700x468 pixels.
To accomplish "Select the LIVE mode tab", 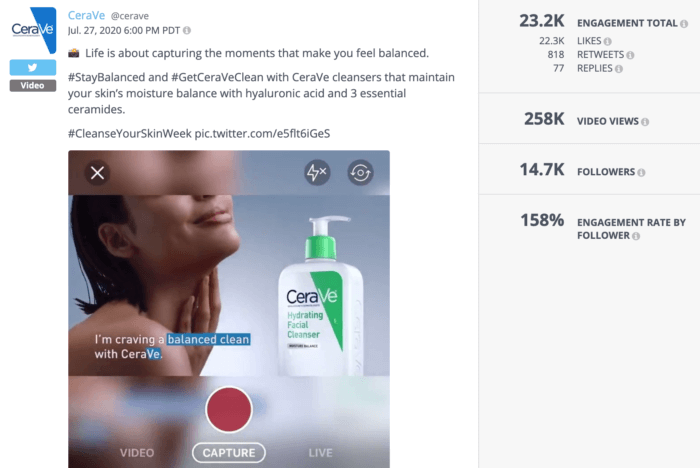I will pyautogui.click(x=321, y=453).
